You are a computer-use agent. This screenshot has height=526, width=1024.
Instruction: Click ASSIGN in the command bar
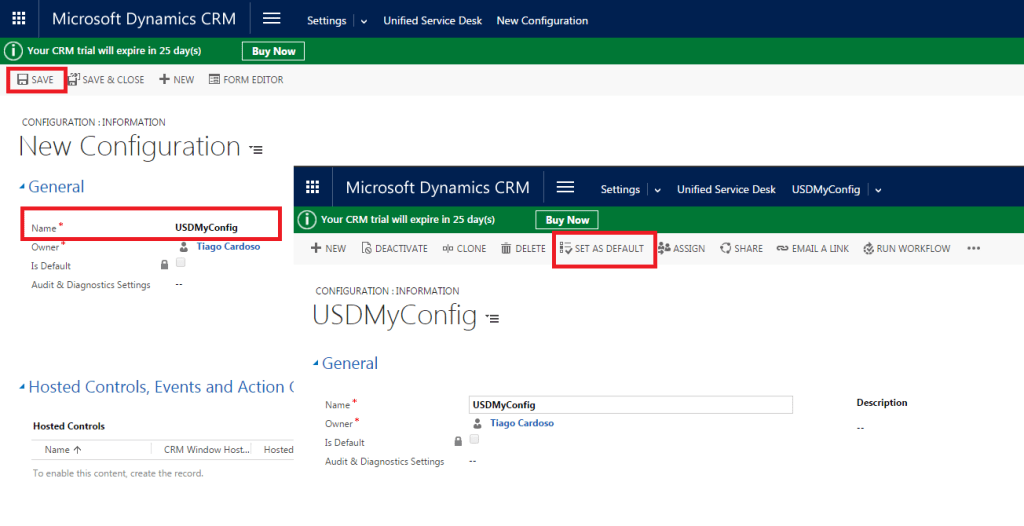pyautogui.click(x=681, y=249)
